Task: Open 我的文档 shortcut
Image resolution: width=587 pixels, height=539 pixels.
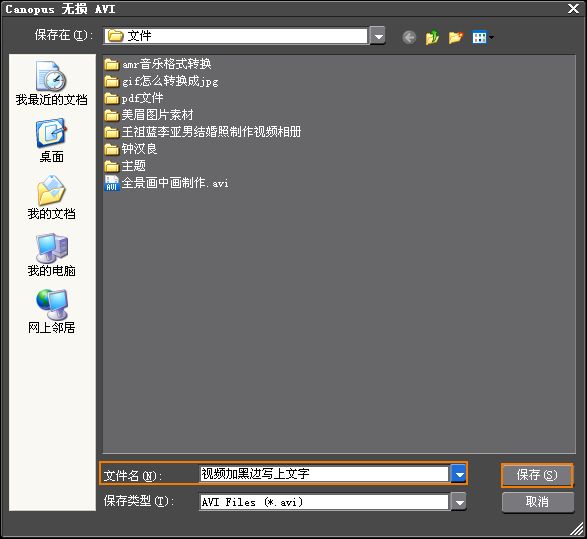Action: [x=52, y=198]
